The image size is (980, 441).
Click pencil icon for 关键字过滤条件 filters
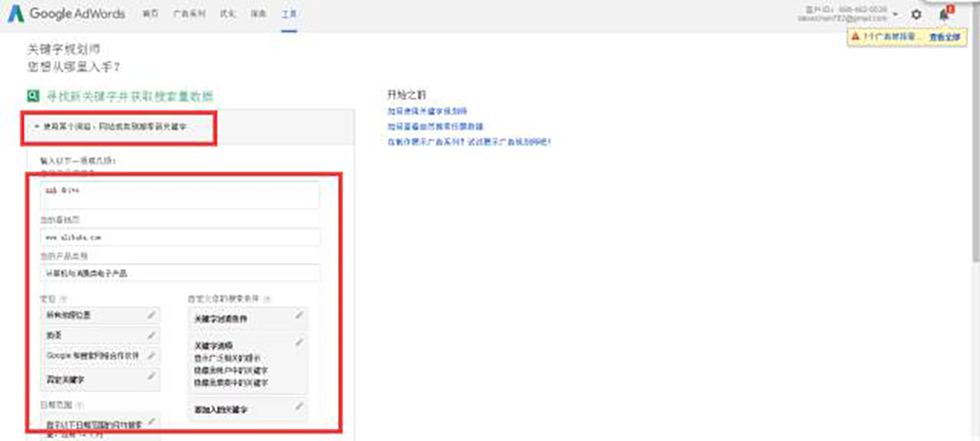299,317
